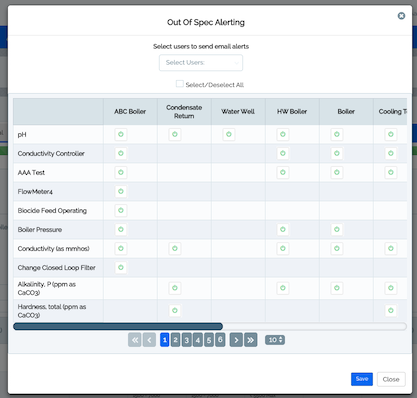
Task: Check the Select/Deselect All checkbox
Action: click(180, 84)
